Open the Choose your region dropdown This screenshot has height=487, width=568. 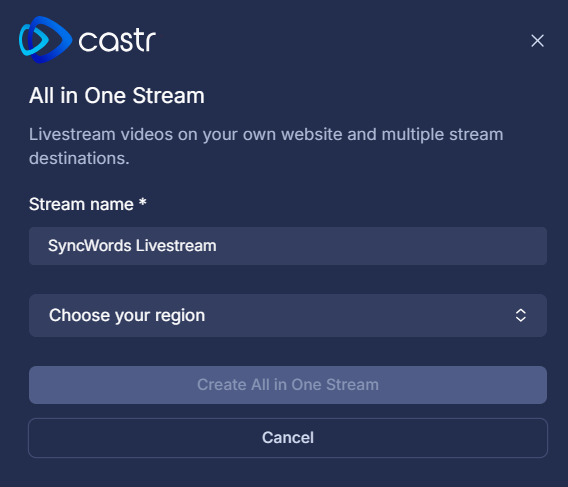(288, 315)
